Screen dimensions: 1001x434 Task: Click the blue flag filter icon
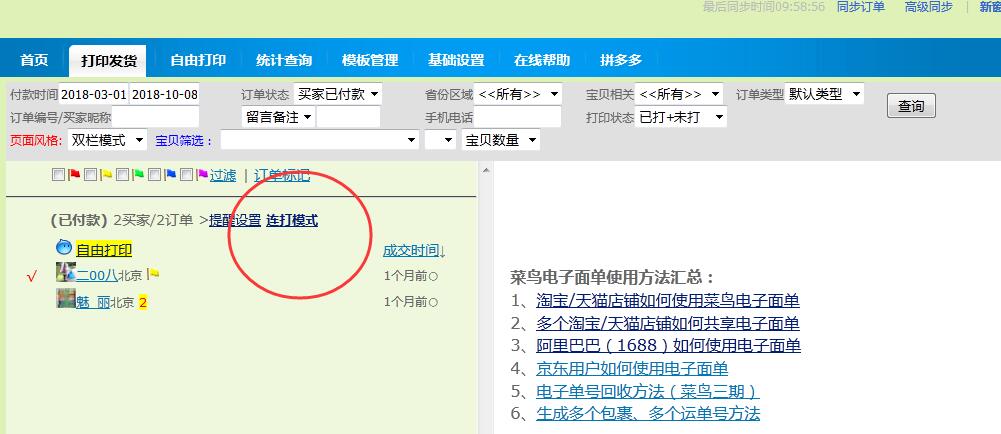[170, 175]
